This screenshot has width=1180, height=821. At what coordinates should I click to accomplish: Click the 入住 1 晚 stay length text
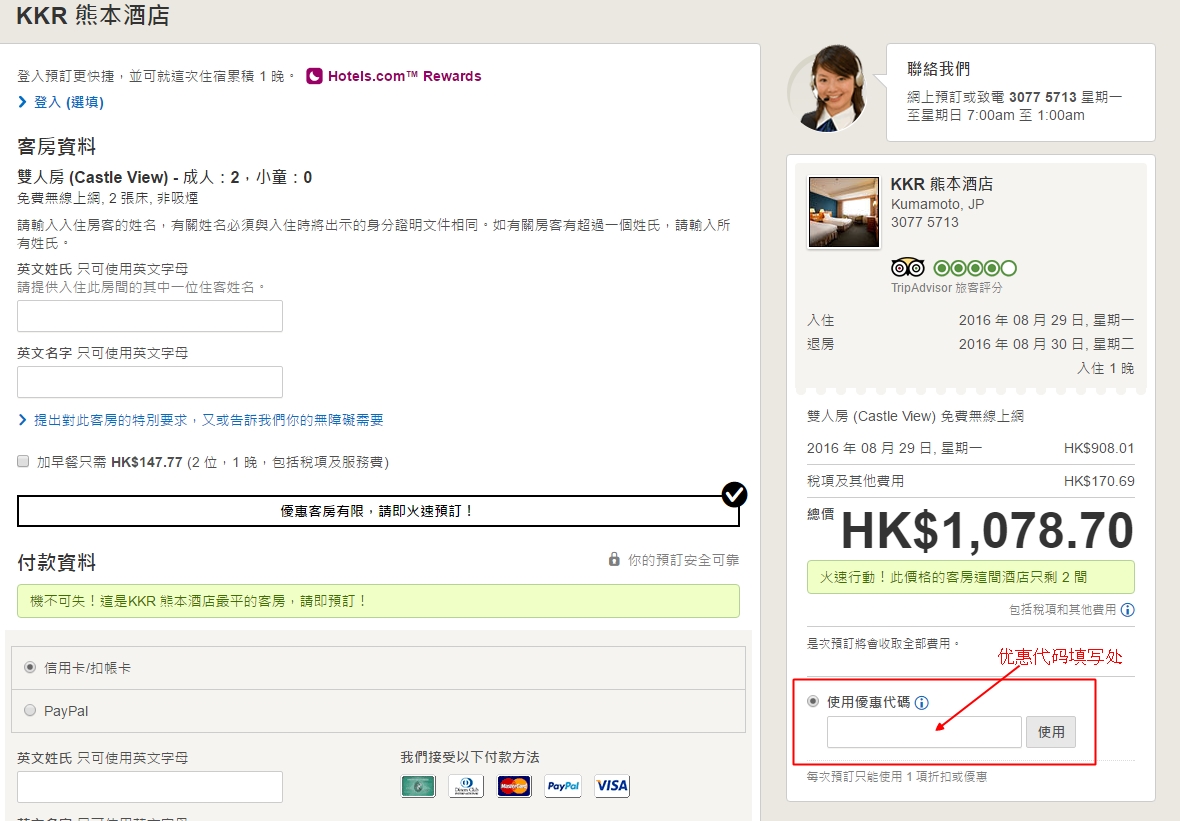(1105, 369)
